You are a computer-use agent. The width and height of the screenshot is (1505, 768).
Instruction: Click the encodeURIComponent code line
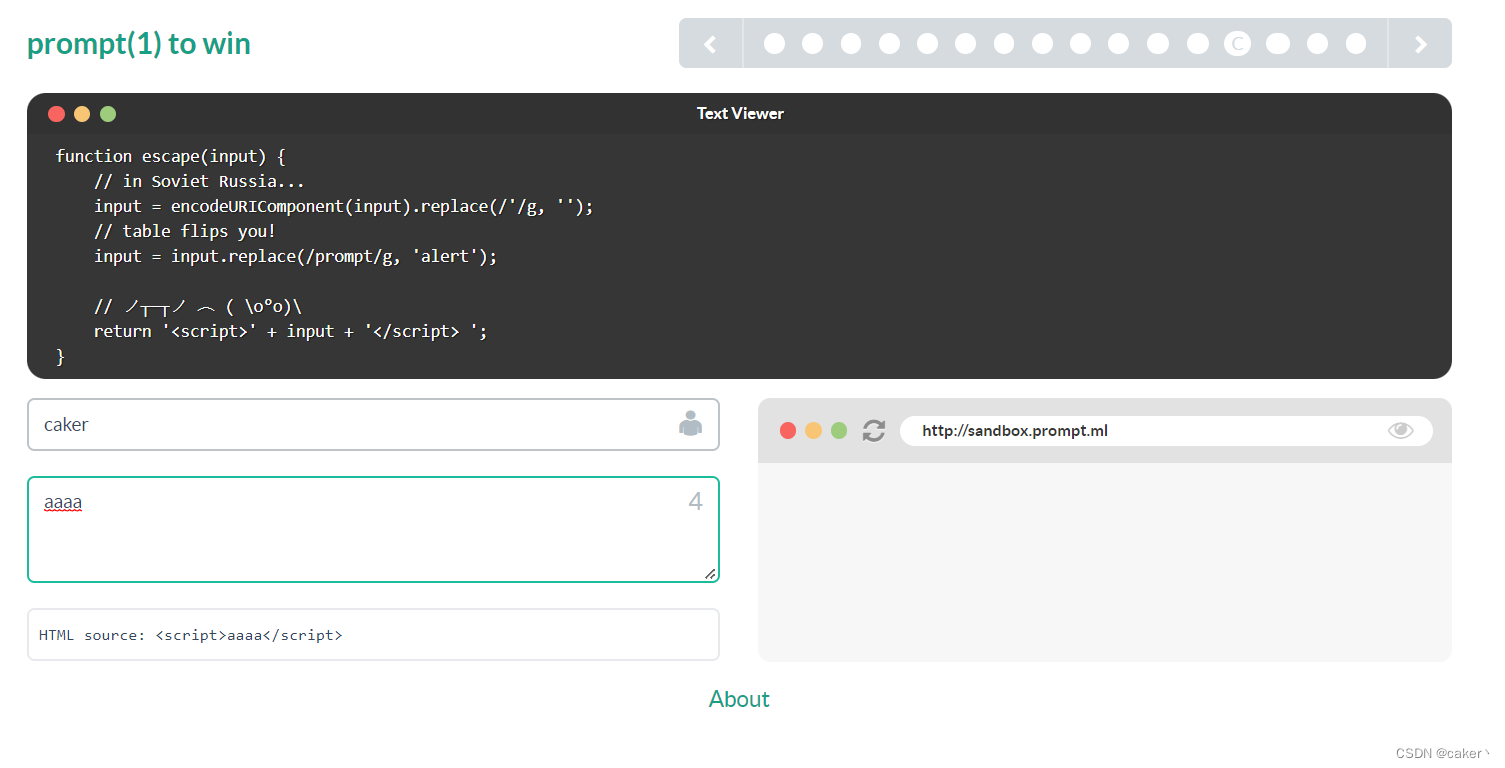click(x=344, y=206)
